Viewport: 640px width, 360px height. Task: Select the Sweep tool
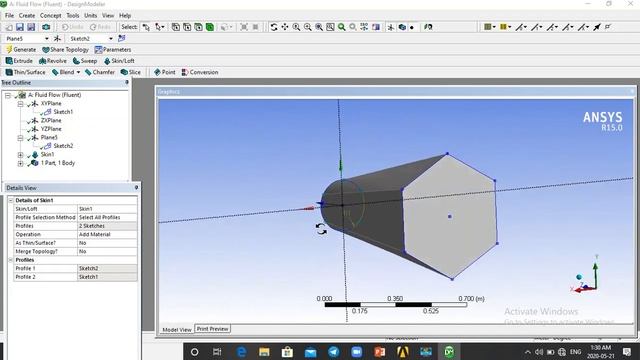tap(85, 61)
